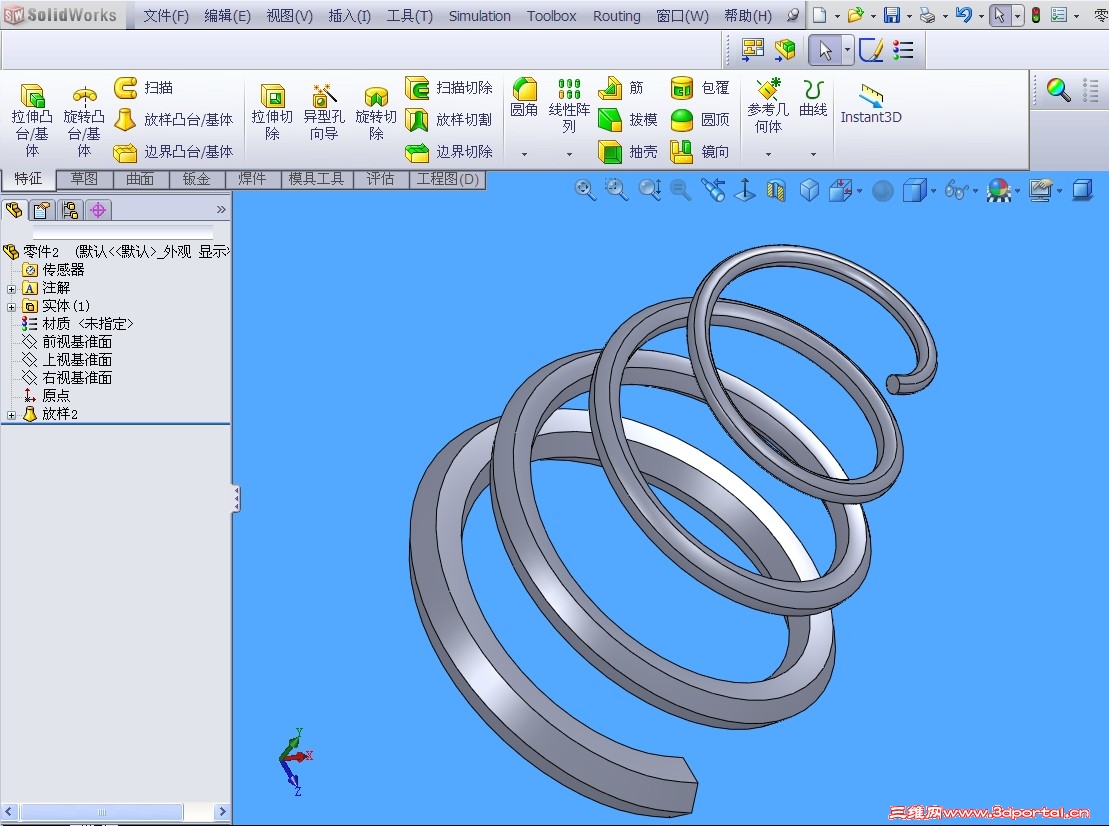The height and width of the screenshot is (826, 1109).
Task: Toggle Rebuild traffic light icon
Action: point(1035,15)
